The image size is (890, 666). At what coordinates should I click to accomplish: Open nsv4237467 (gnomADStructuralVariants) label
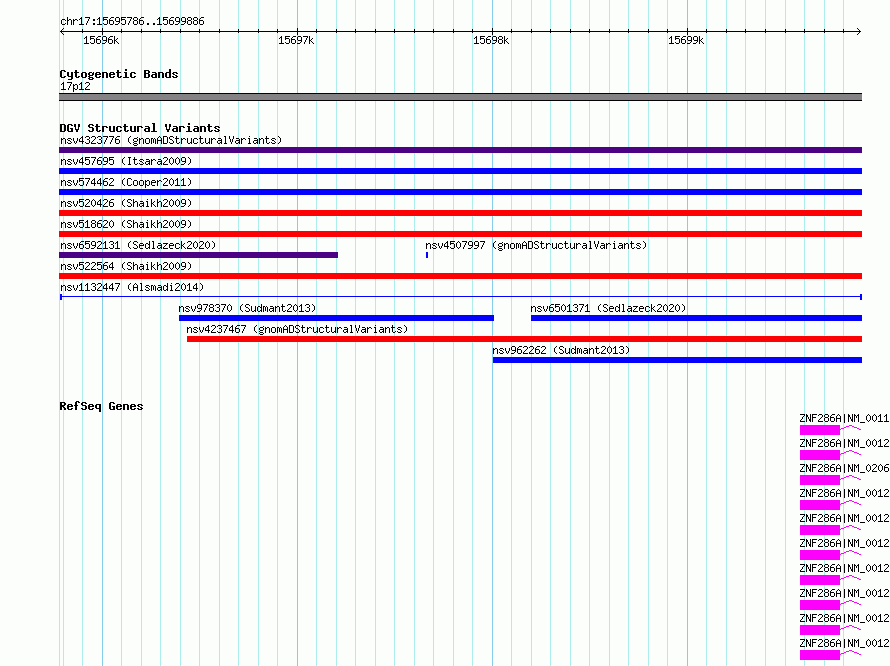[x=297, y=329]
